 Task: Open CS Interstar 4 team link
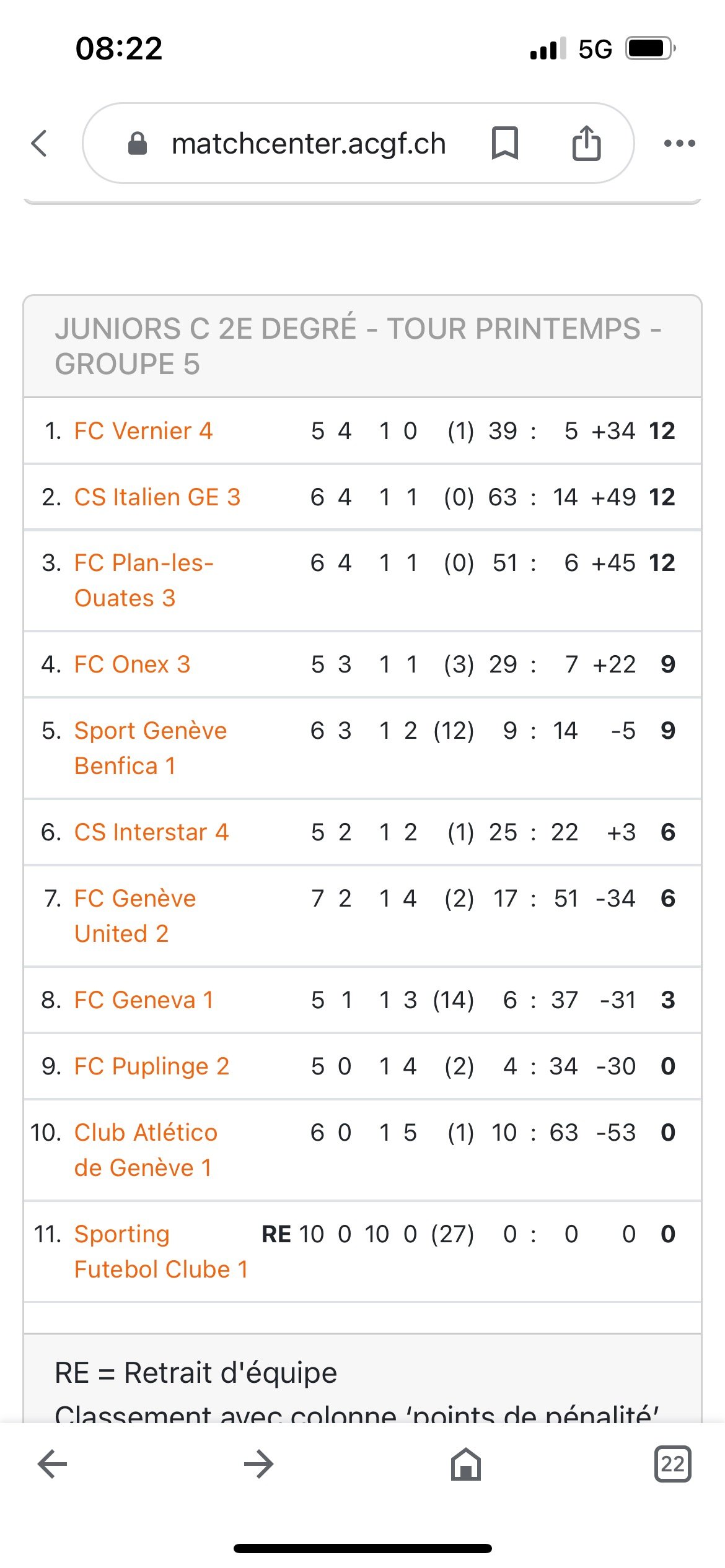(x=151, y=832)
